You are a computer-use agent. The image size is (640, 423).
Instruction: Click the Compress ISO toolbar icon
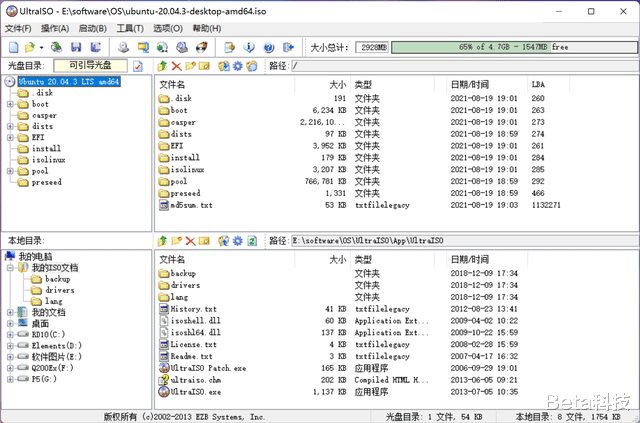click(143, 47)
